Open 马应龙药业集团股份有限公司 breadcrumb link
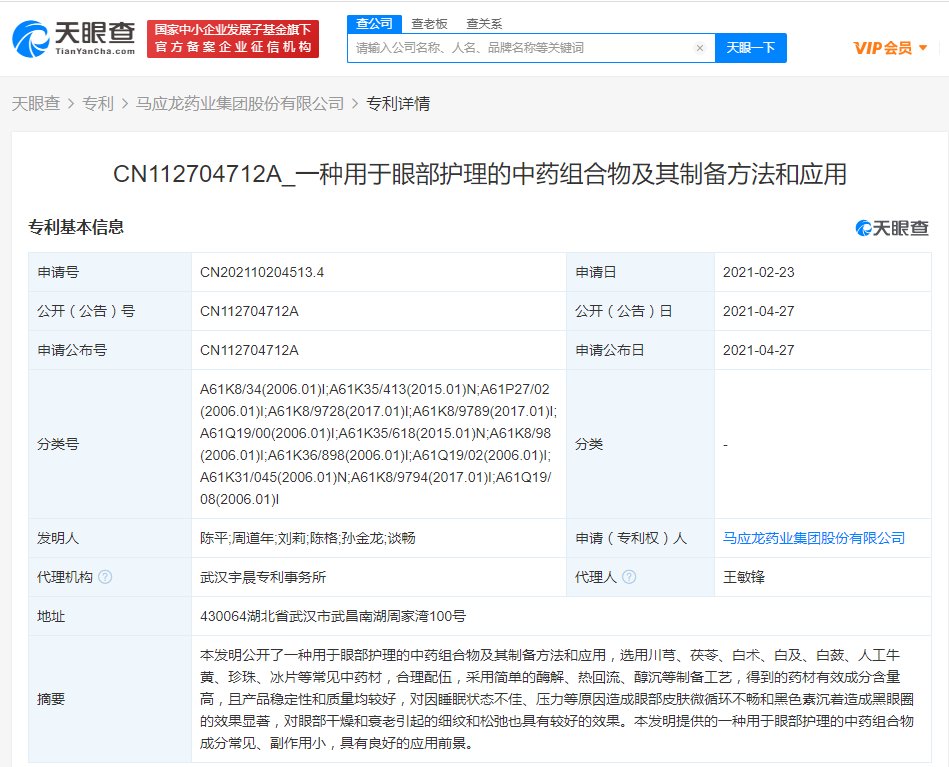Viewport: 949px width, 767px height. [x=240, y=104]
